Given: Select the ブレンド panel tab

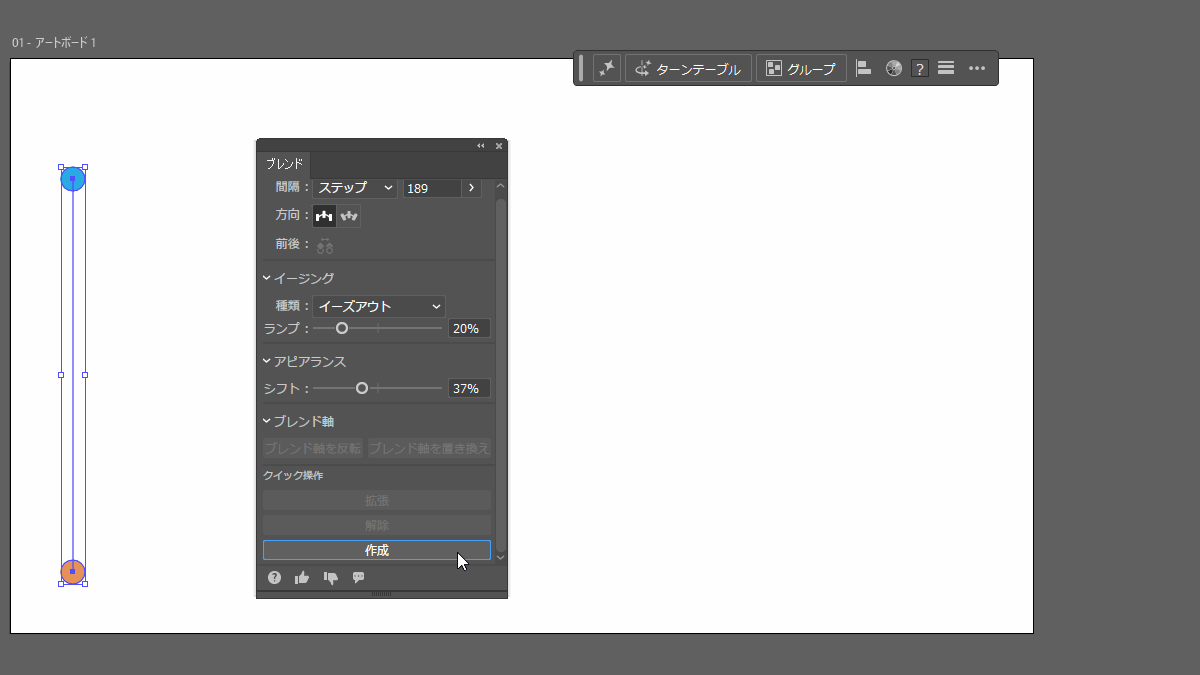Looking at the screenshot, I should 284,164.
